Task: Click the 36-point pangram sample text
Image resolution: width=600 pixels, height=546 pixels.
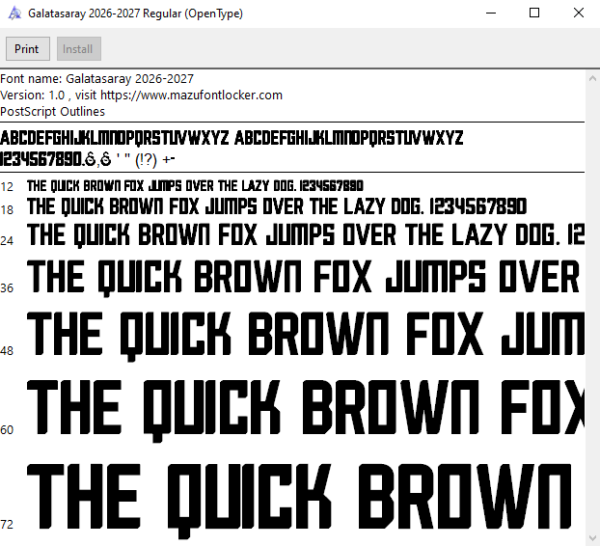Action: 304,277
